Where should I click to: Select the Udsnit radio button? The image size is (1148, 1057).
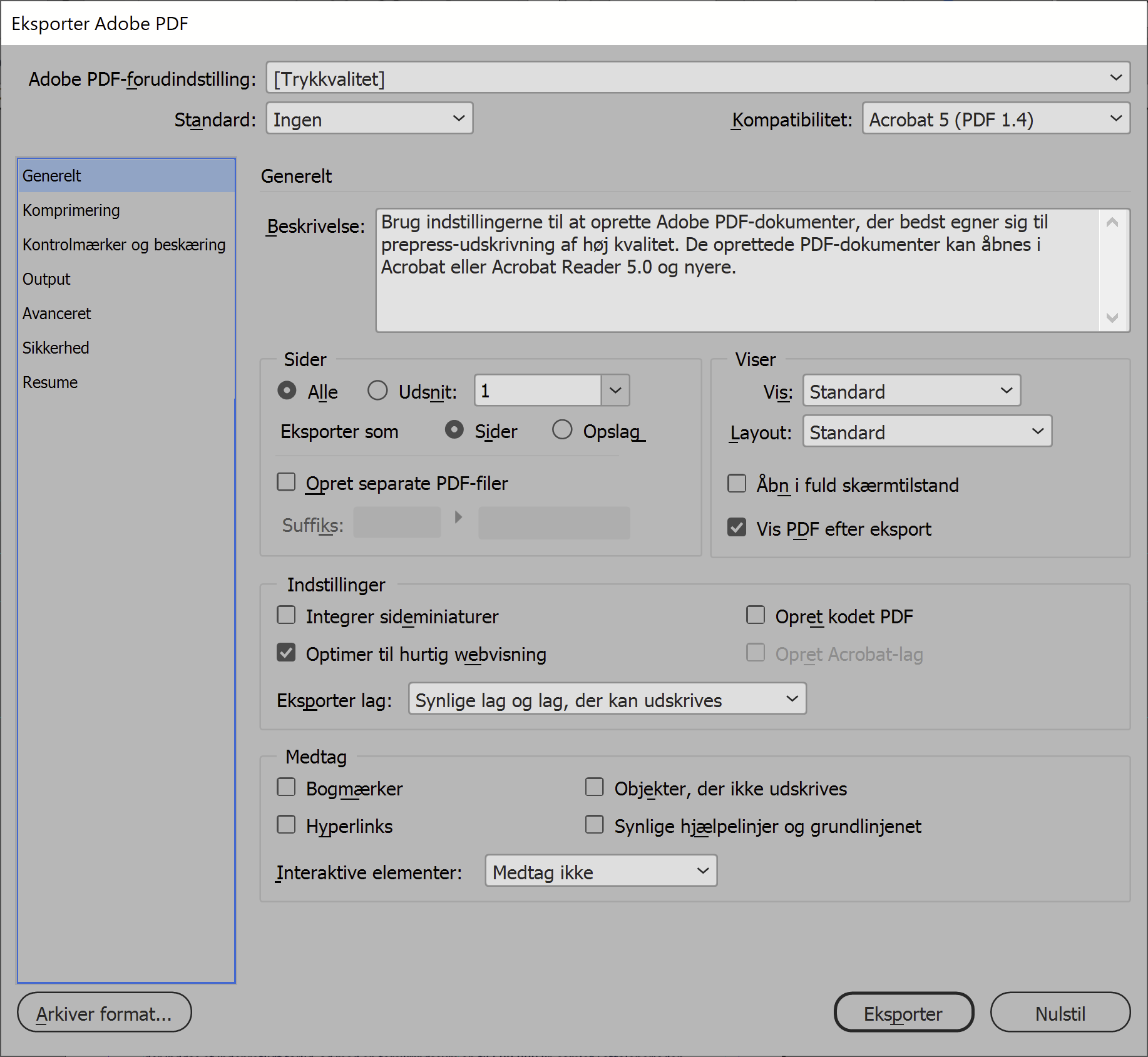pyautogui.click(x=377, y=390)
